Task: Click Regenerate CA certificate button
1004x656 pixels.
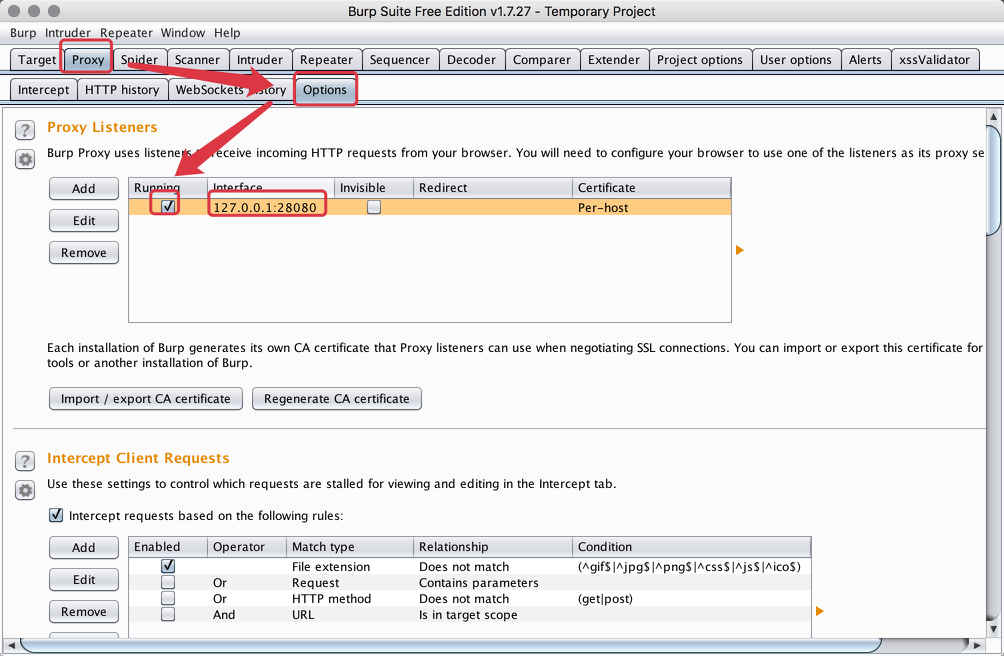Action: click(x=337, y=399)
